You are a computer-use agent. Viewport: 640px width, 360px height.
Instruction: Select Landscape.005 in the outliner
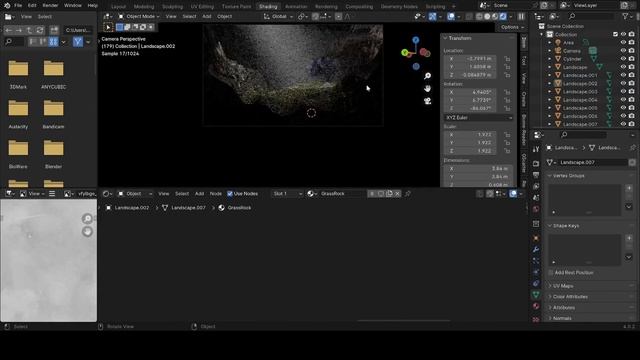(x=580, y=108)
